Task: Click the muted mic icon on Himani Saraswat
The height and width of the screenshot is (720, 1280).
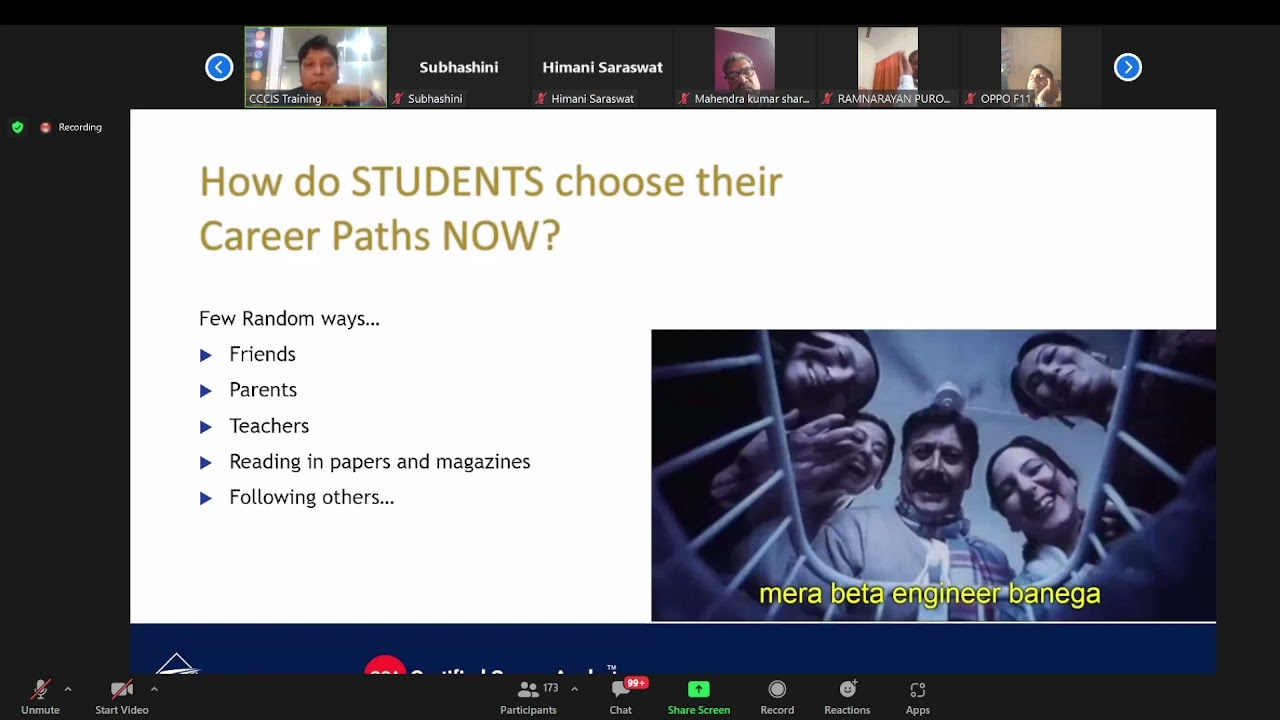Action: click(x=541, y=99)
